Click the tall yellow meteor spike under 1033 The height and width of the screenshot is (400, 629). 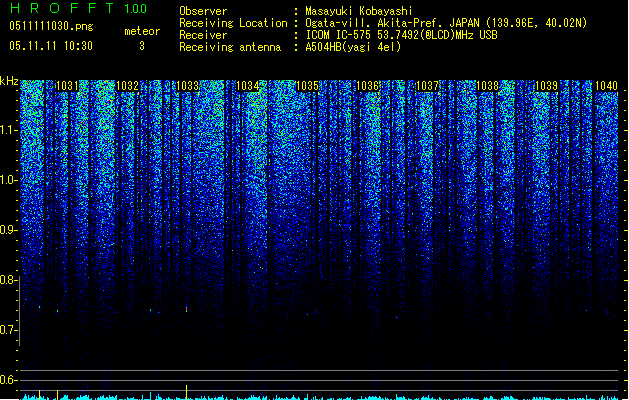click(187, 392)
